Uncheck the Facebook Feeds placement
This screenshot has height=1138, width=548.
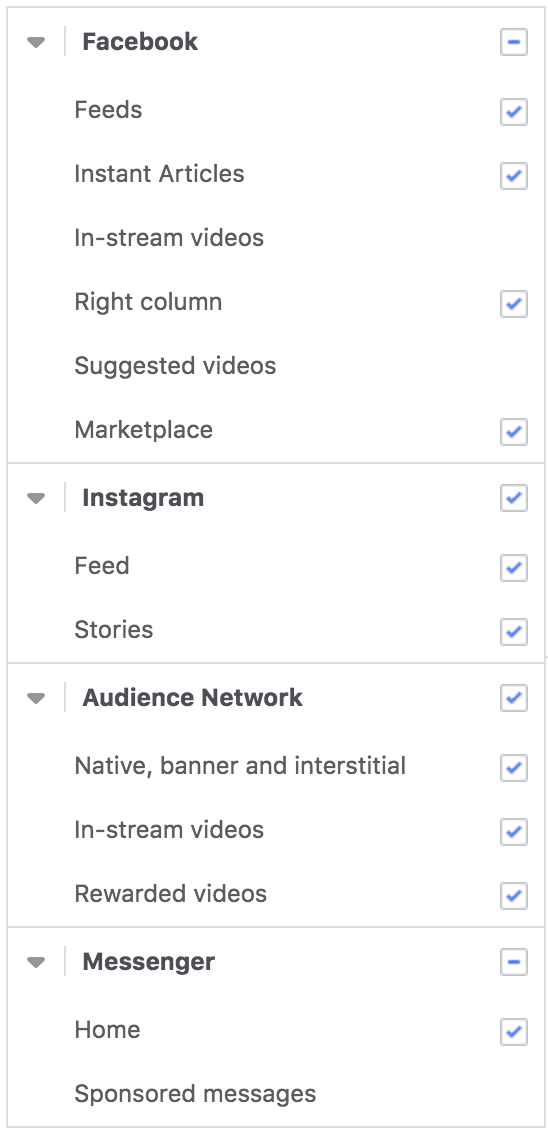(514, 112)
